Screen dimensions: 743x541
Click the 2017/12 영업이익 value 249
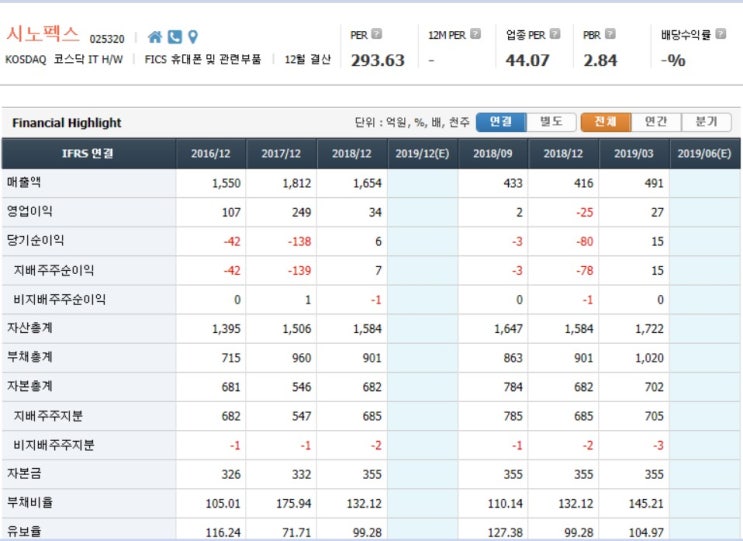click(301, 212)
